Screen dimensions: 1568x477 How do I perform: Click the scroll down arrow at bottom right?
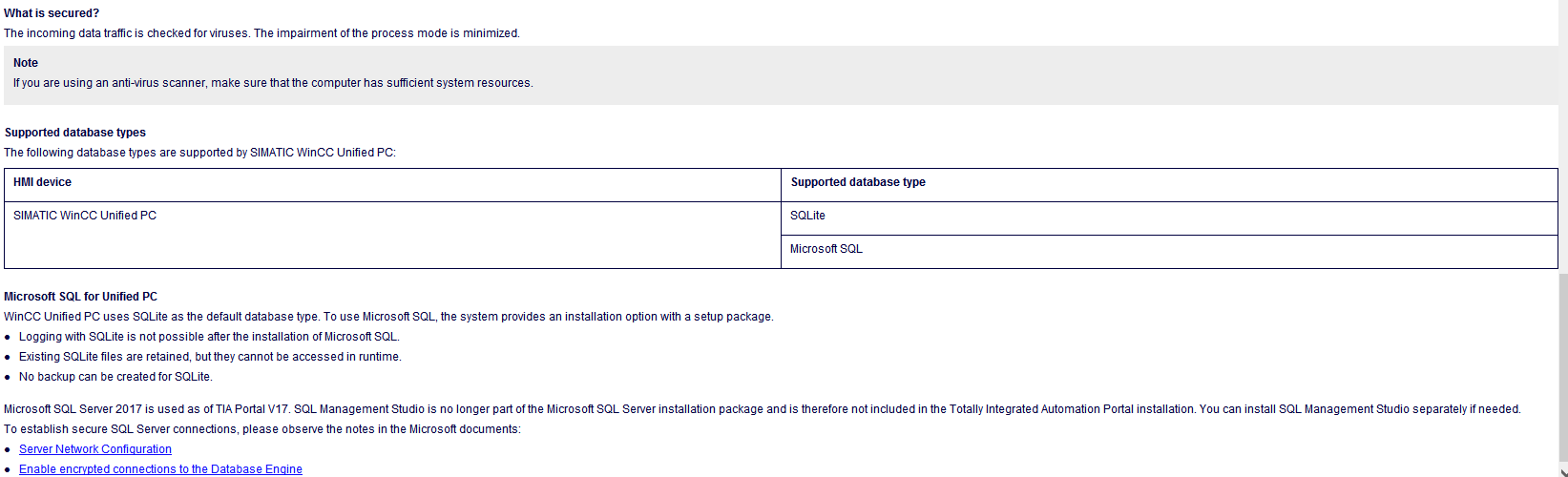point(1562,471)
